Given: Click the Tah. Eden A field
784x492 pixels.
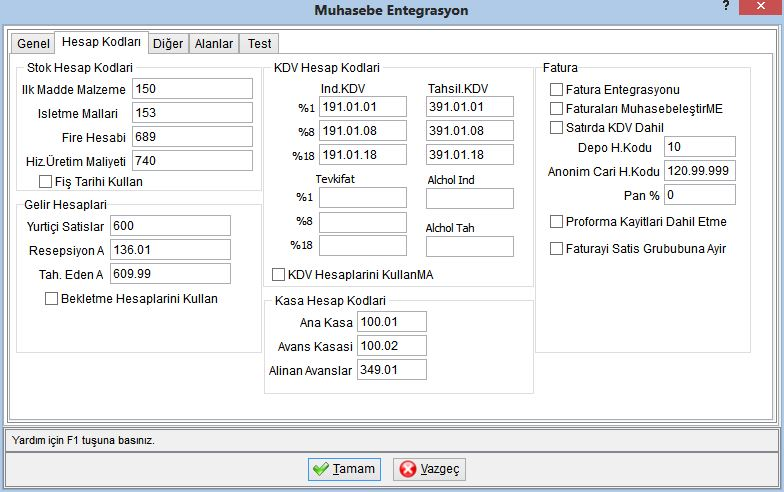Looking at the screenshot, I should pos(170,274).
